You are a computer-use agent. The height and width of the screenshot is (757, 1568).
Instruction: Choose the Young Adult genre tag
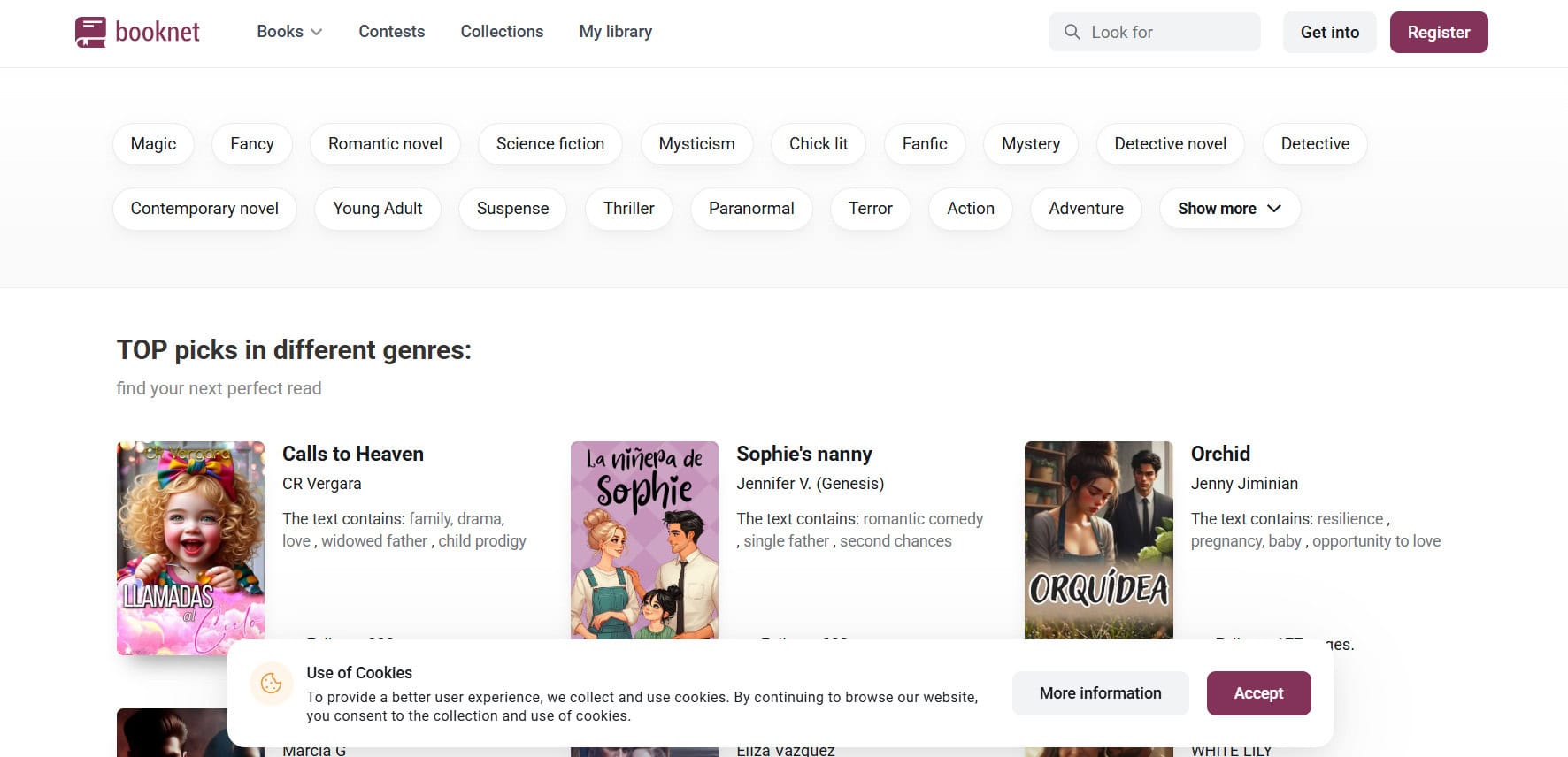(377, 209)
